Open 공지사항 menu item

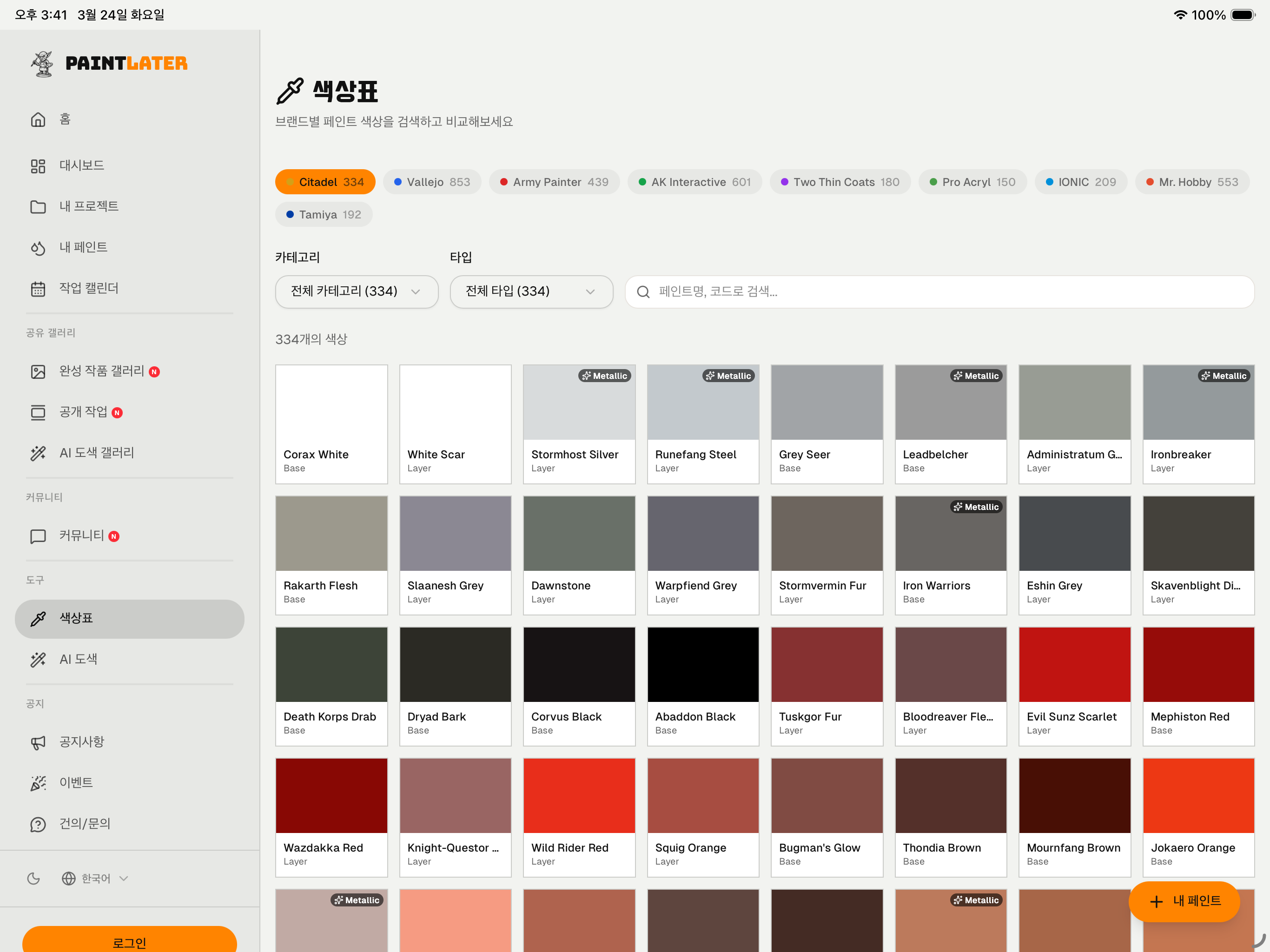[x=129, y=742]
